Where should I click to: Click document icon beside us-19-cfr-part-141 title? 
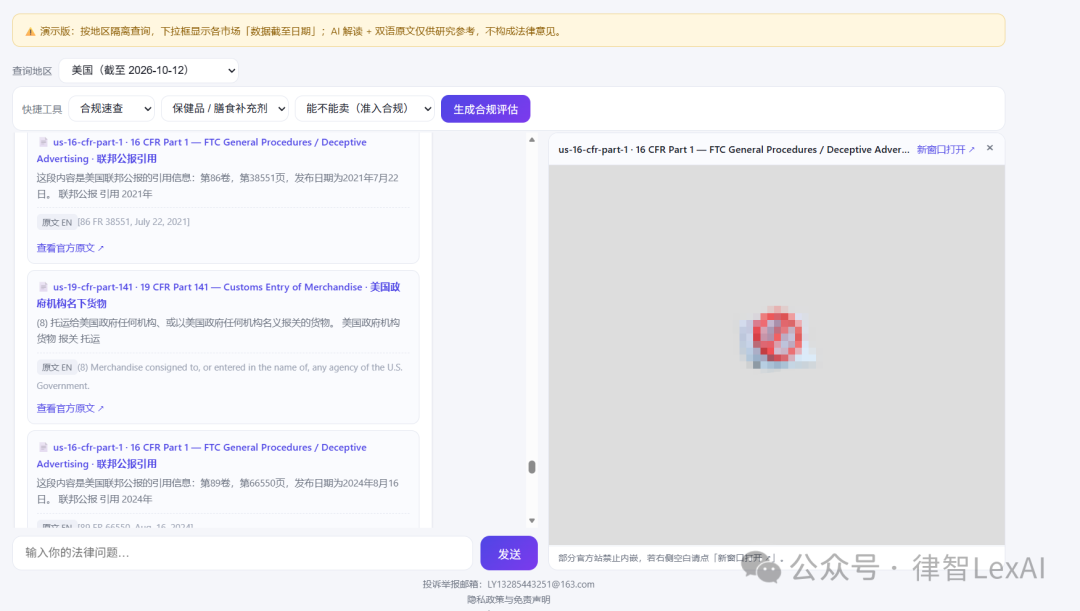43,287
